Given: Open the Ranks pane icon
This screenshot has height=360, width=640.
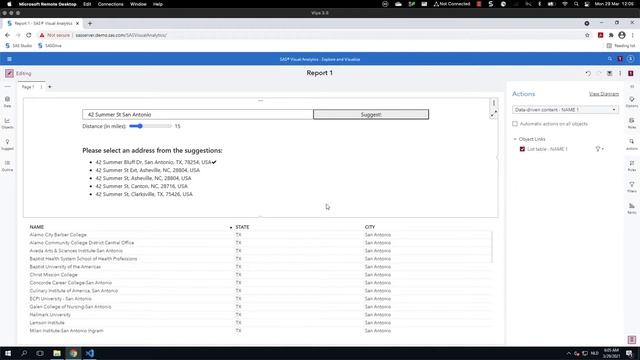Looking at the screenshot, I should coord(631,208).
